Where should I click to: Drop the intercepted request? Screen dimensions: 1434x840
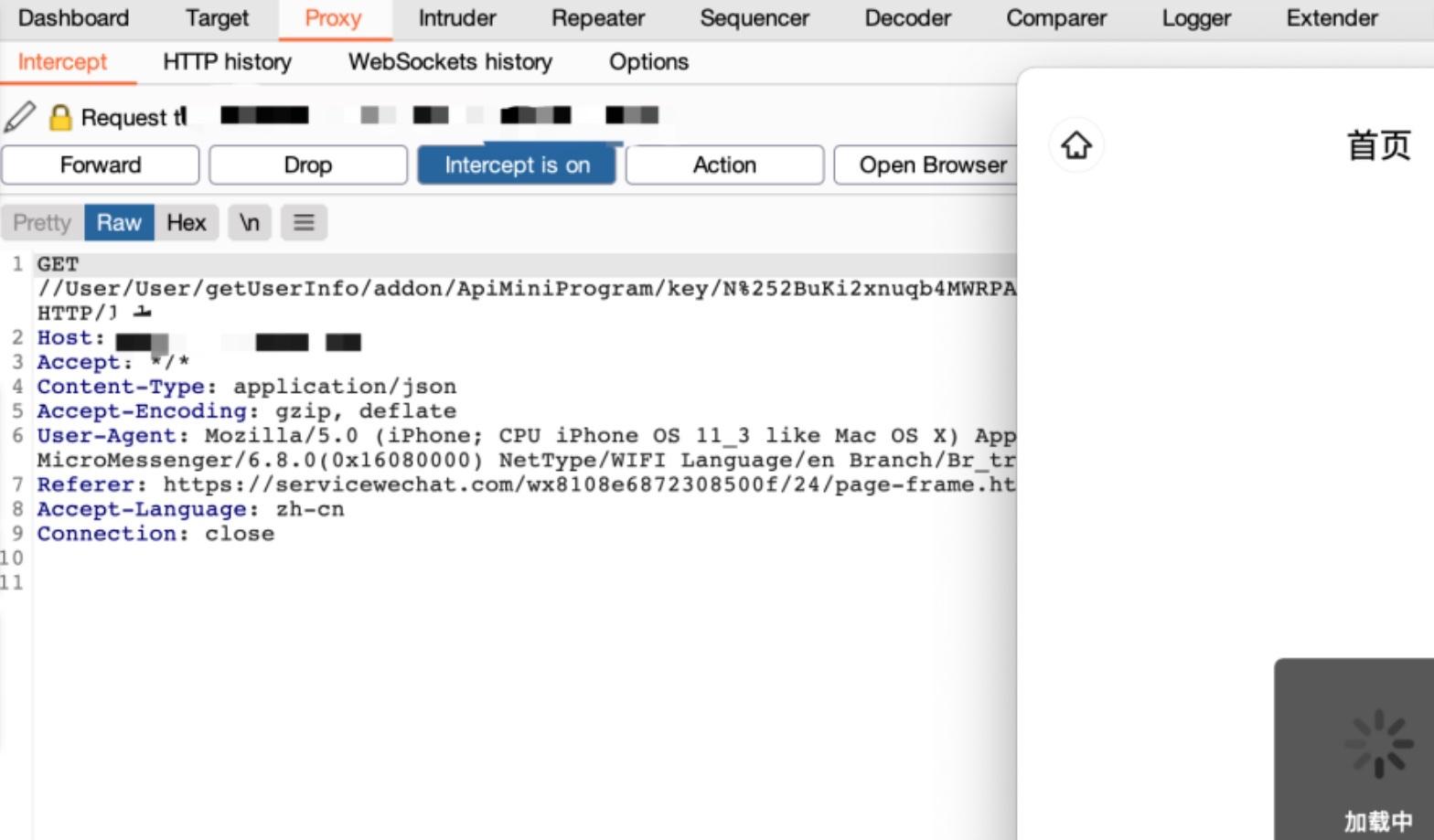(307, 165)
